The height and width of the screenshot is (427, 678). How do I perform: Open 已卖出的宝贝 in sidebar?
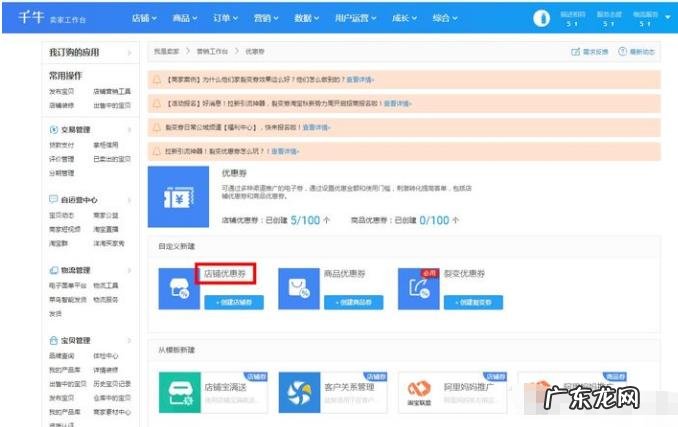[112, 159]
